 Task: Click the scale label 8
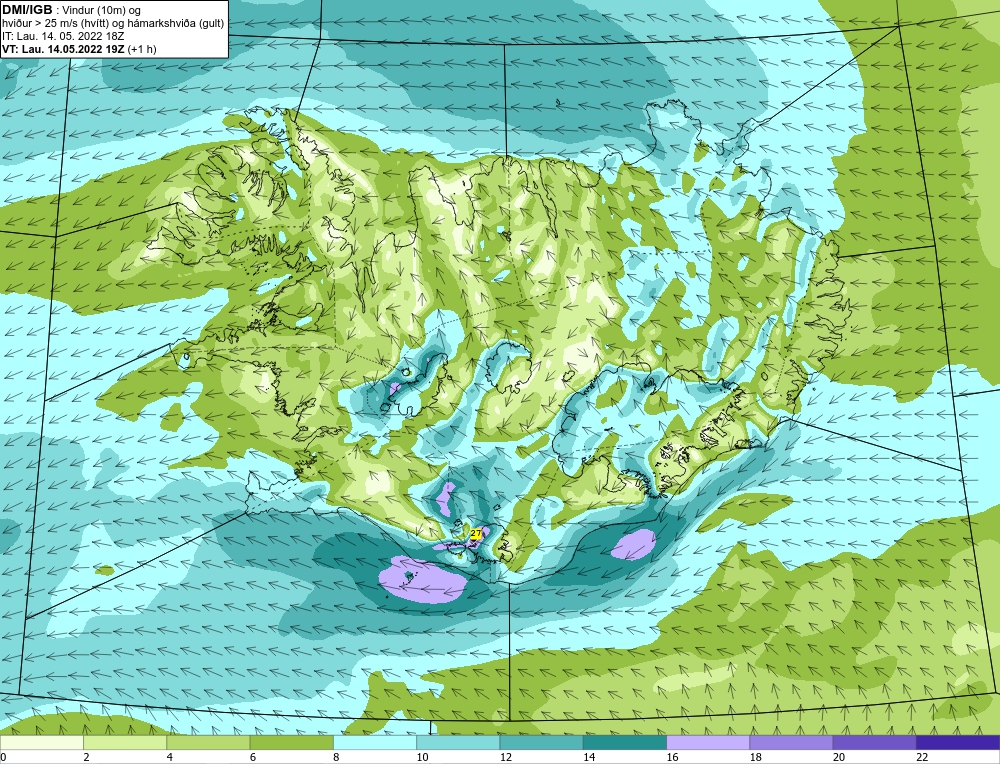pyautogui.click(x=336, y=757)
